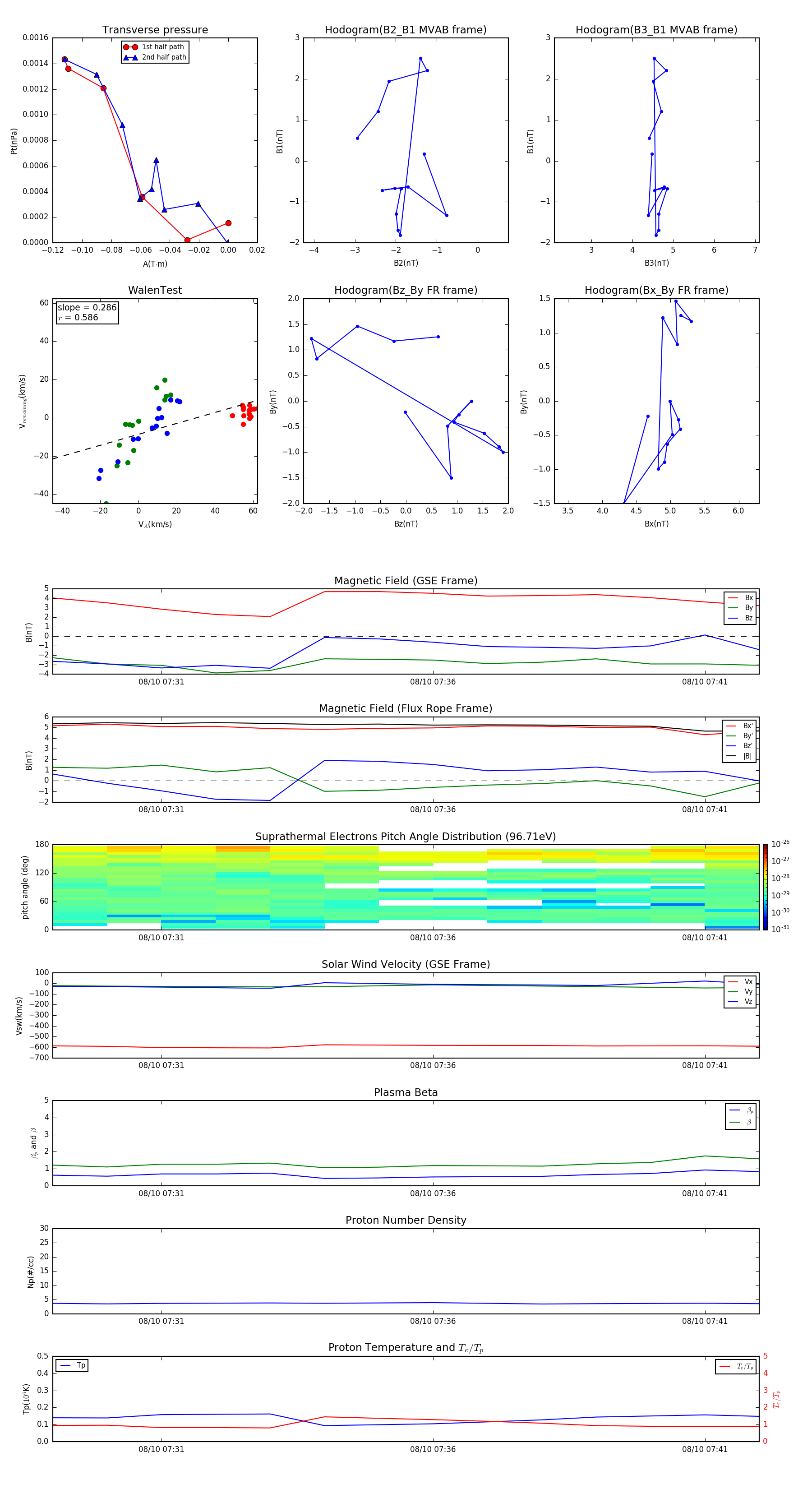Click the pitch angle spectrogram heatmap

tap(406, 887)
